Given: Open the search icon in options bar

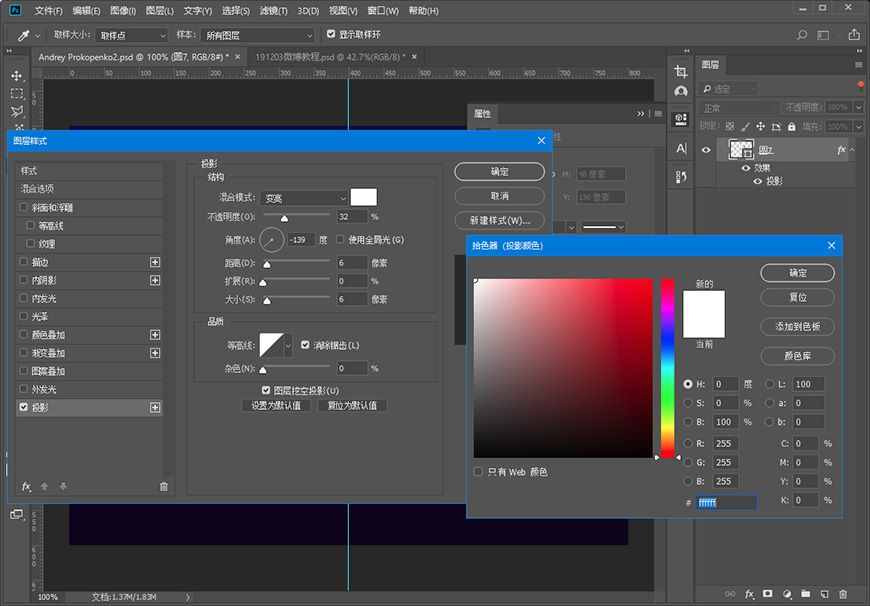Looking at the screenshot, I should [x=802, y=35].
